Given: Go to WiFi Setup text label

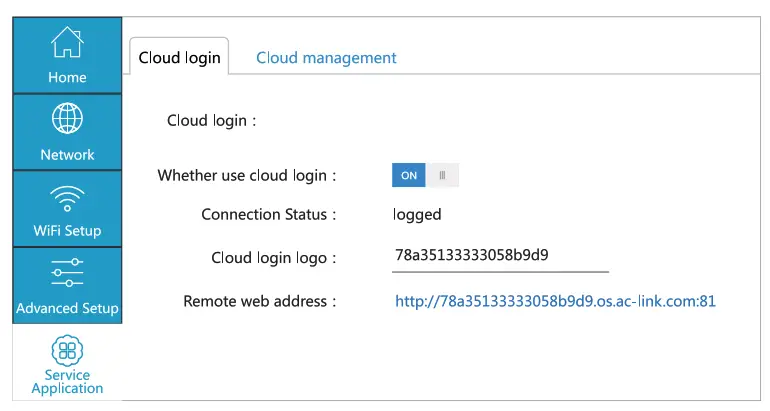Looking at the screenshot, I should point(67,231).
